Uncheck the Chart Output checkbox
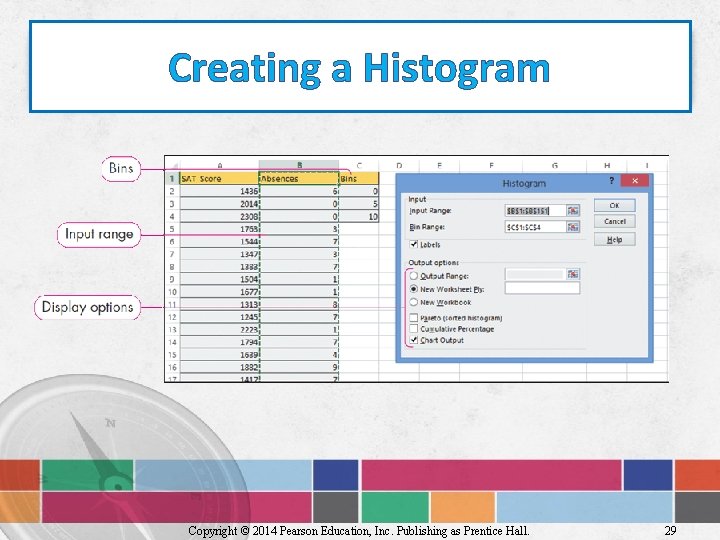Viewport: 720px width, 540px height. (x=413, y=340)
